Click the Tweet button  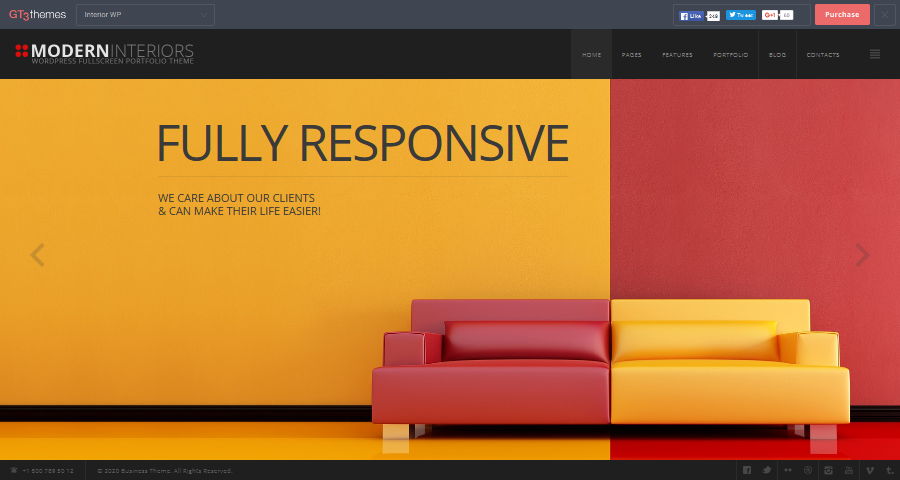[740, 15]
